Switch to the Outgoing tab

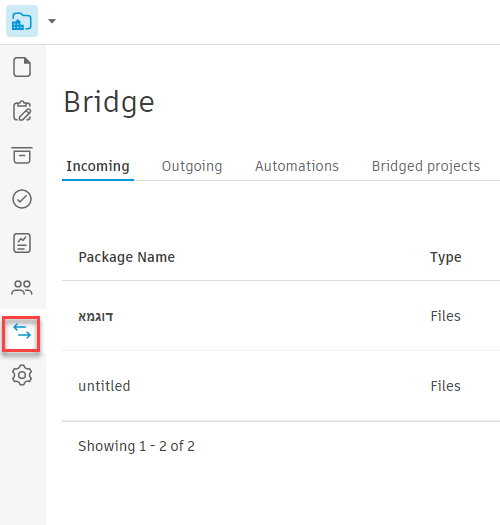[192, 166]
